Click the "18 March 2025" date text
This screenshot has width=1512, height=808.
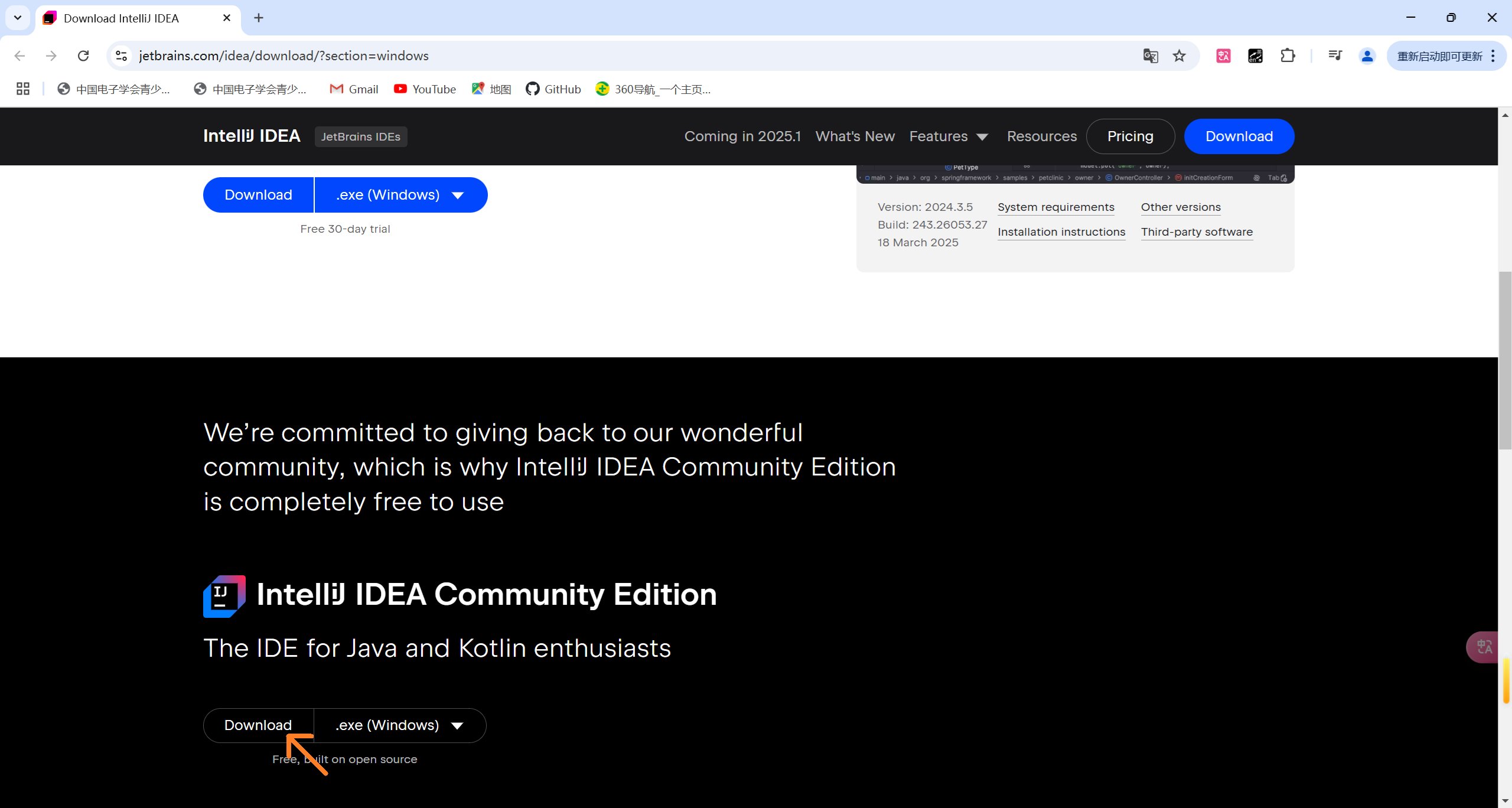pyautogui.click(x=918, y=243)
